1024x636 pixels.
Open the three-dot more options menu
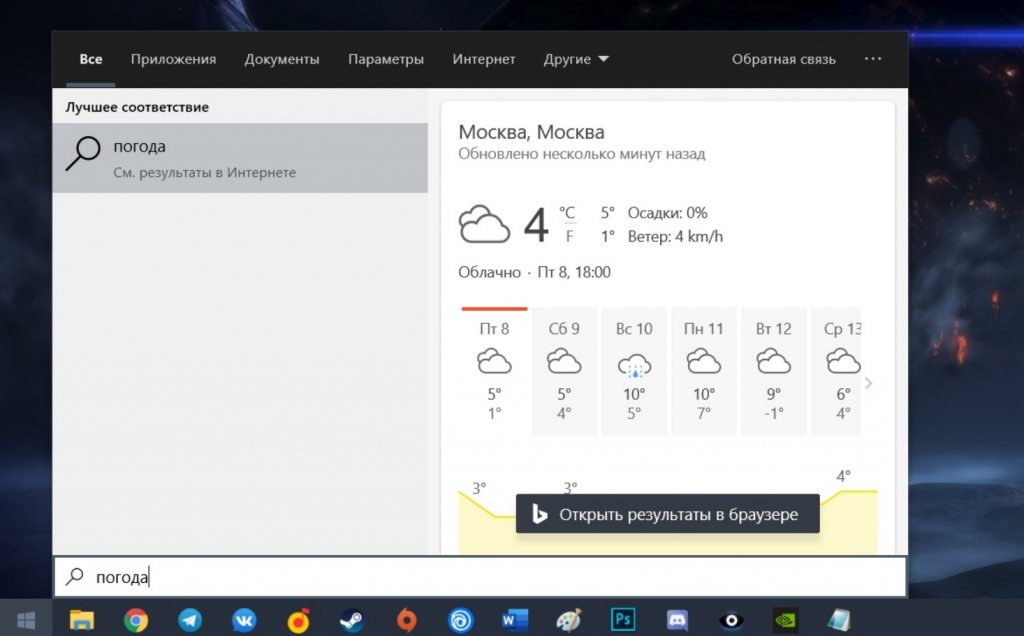(873, 60)
